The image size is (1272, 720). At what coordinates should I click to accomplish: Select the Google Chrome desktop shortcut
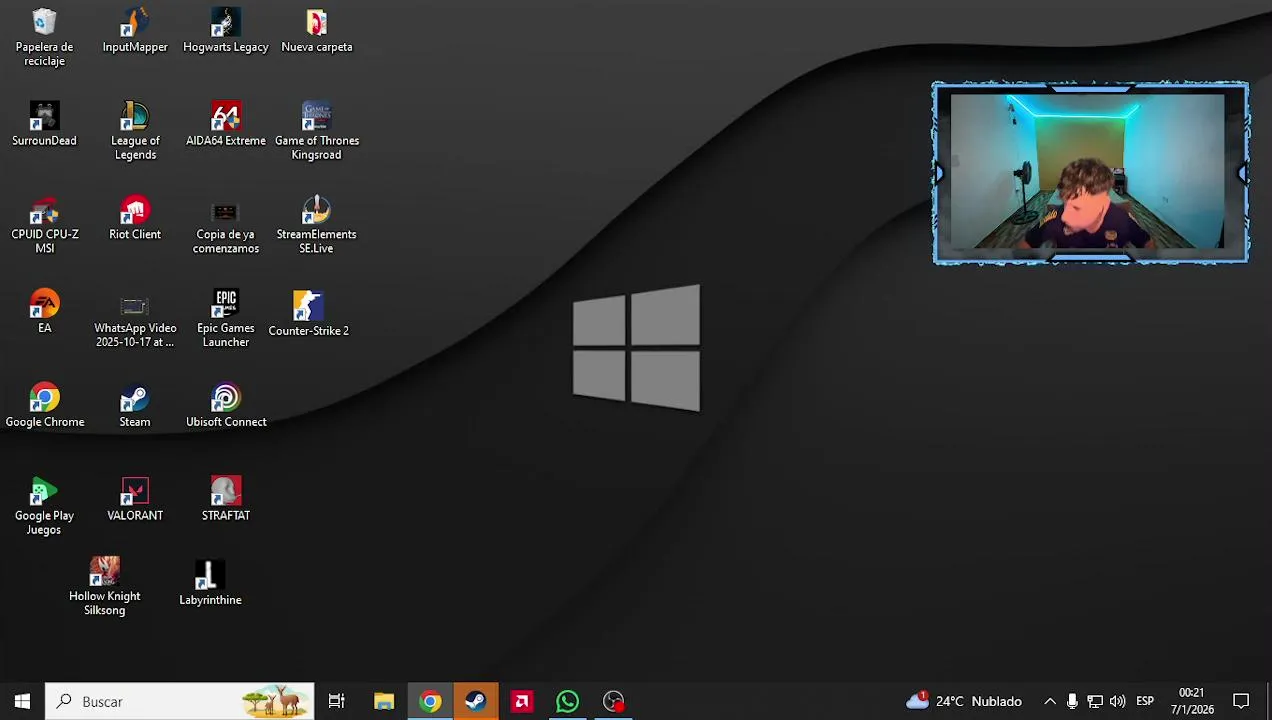click(x=45, y=405)
